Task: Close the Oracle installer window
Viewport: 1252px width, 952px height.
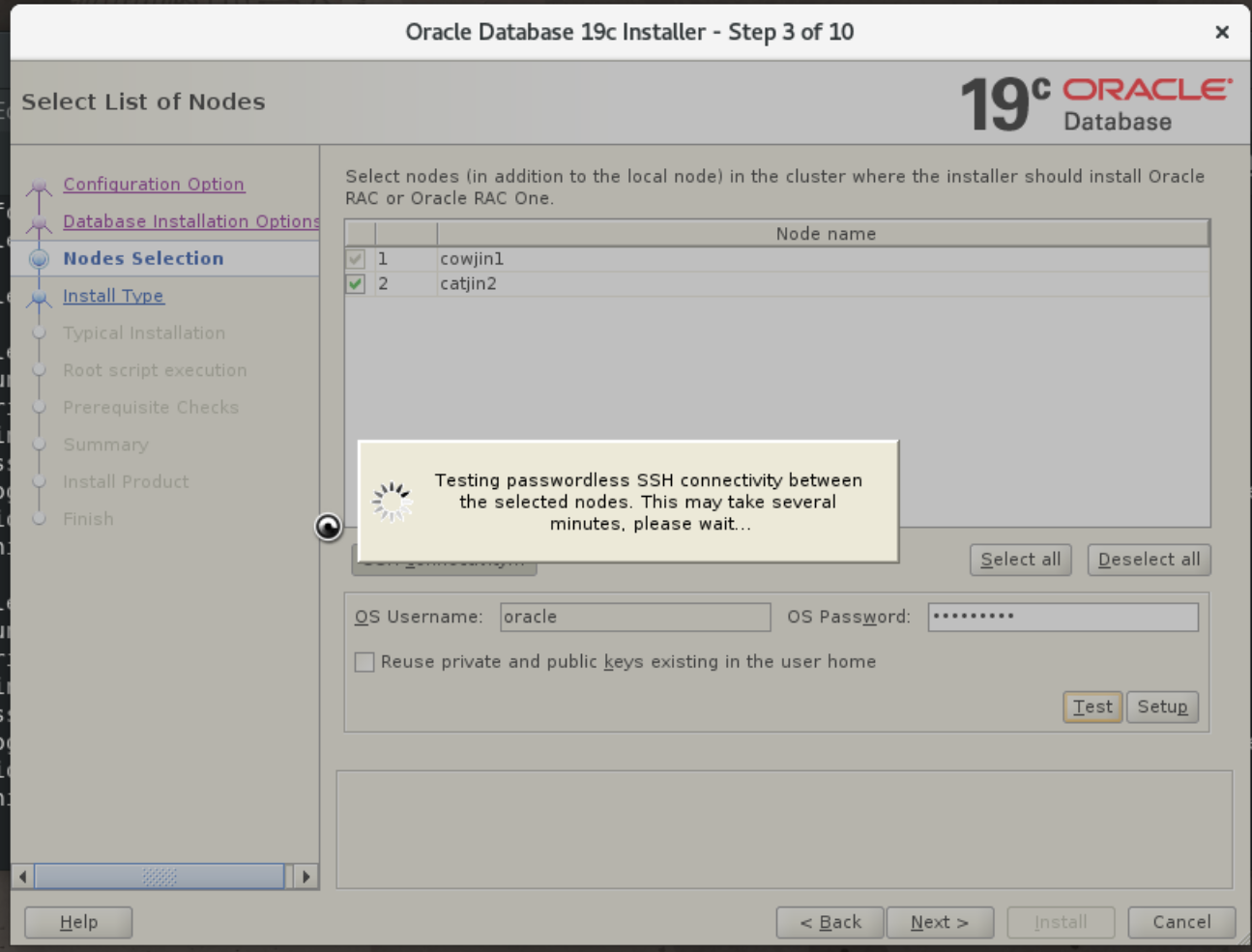Action: click(x=1222, y=32)
